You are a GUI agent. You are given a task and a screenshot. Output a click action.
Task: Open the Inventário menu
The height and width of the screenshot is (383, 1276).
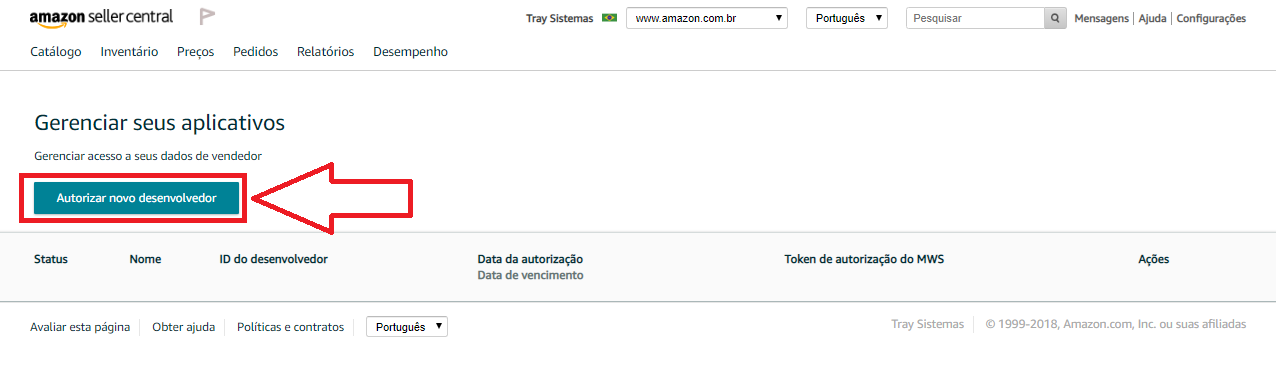[129, 52]
